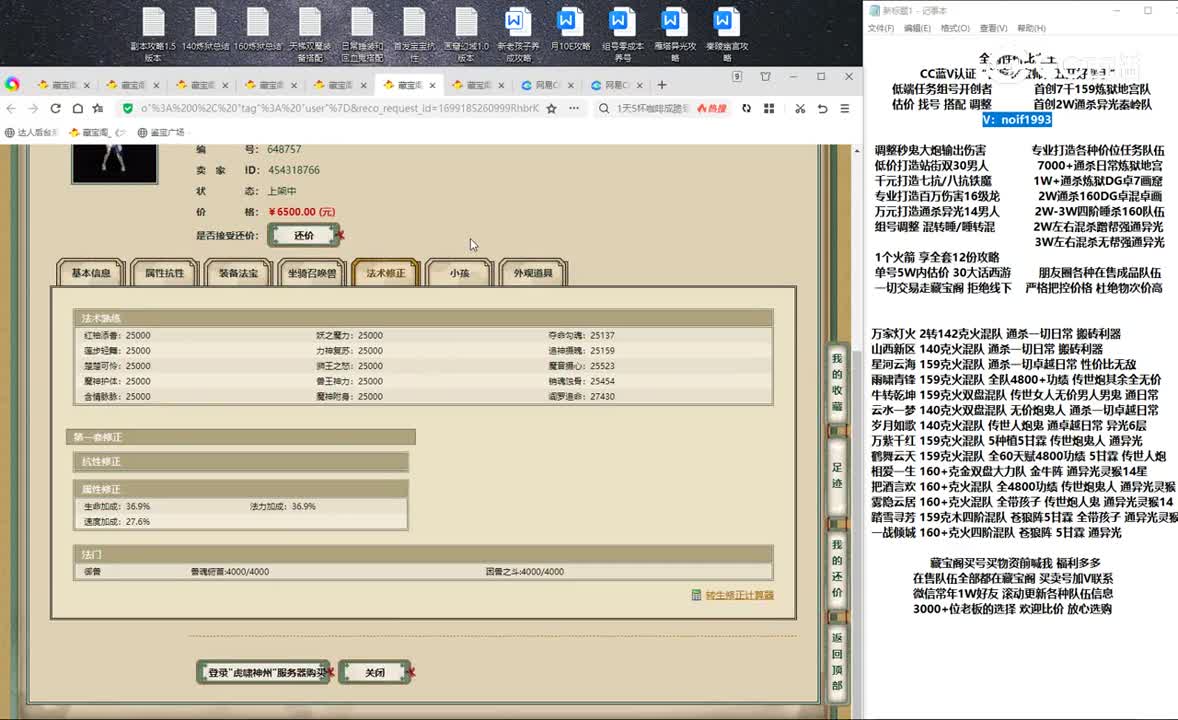Open the address bar three-dots menu
Image resolution: width=1178 pixels, height=720 pixels.
[x=574, y=108]
